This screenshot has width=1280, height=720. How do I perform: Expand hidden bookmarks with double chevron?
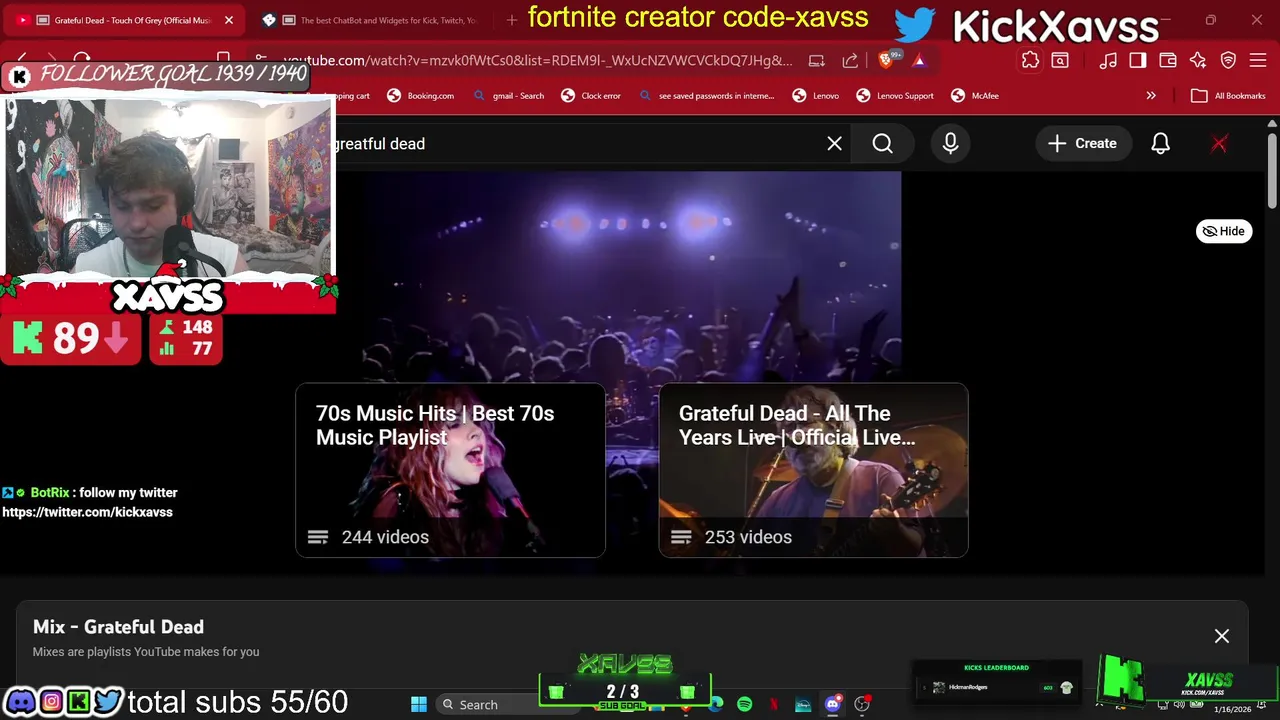pos(1151,96)
